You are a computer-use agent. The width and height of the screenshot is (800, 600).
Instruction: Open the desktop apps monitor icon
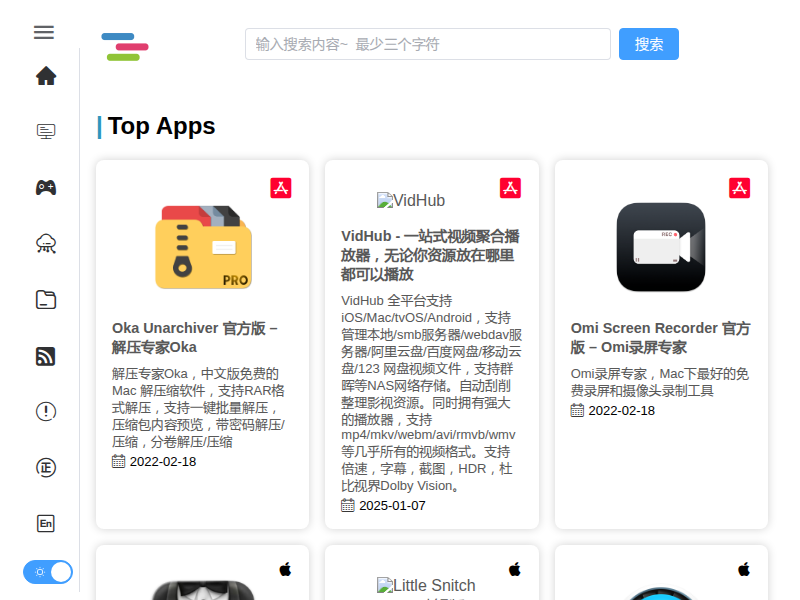coord(46,131)
